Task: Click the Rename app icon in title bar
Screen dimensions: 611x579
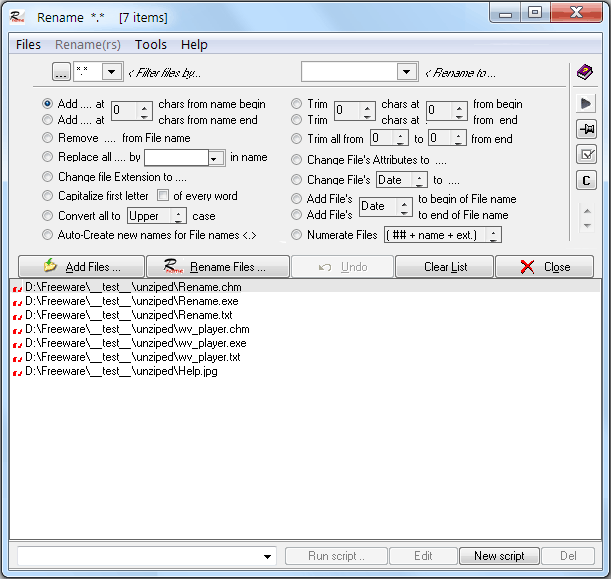Action: (x=17, y=17)
